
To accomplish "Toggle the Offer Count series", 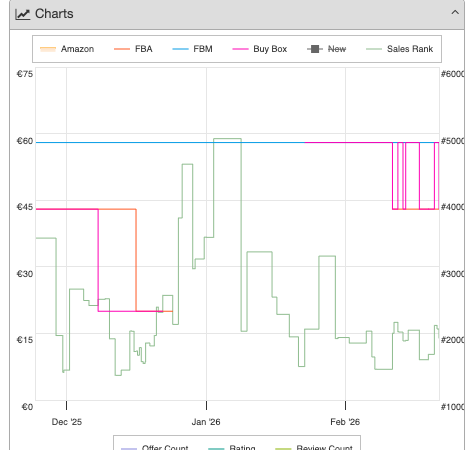I will [155, 447].
